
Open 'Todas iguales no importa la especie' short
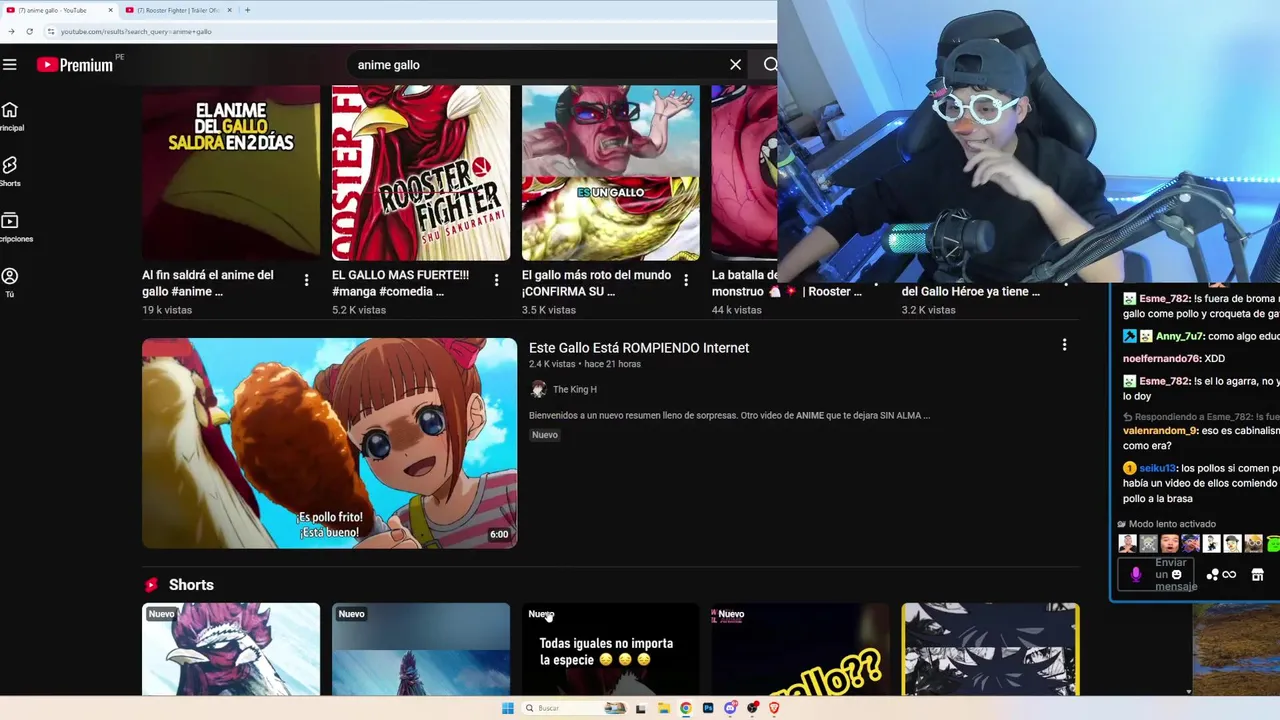(611, 649)
